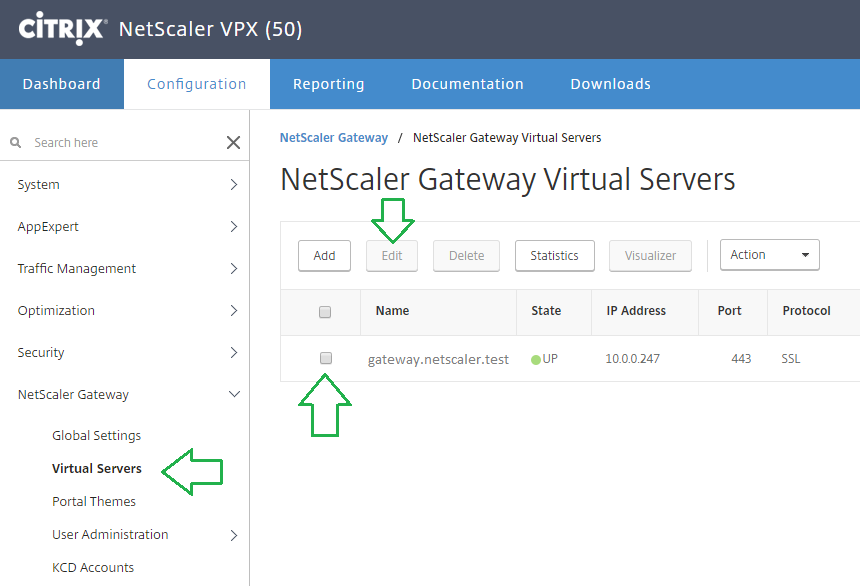Open the gateway.netscaler.test virtual server
Screen dimensions: 860x586
(x=438, y=358)
